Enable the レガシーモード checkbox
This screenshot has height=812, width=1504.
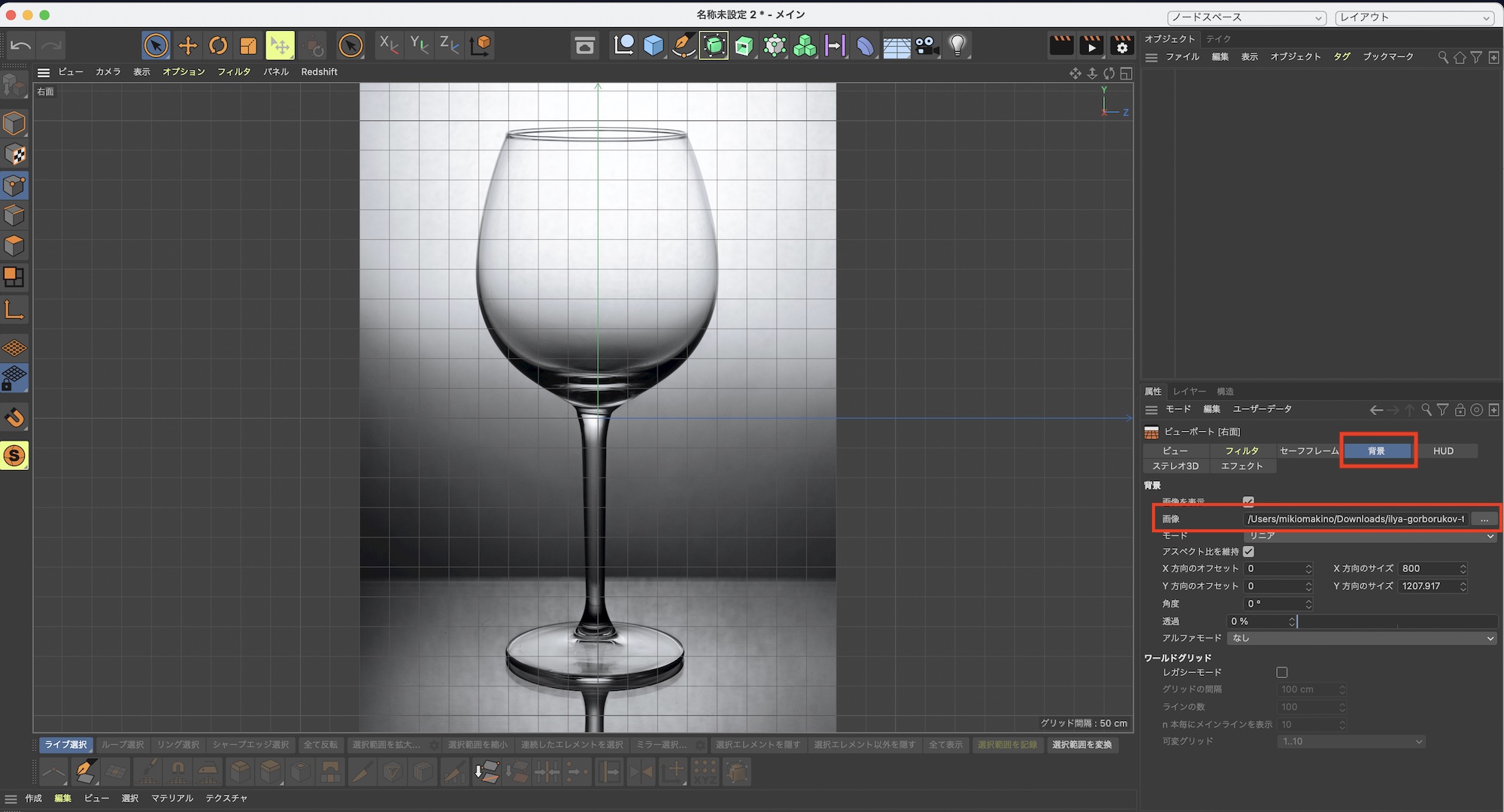[x=1282, y=672]
